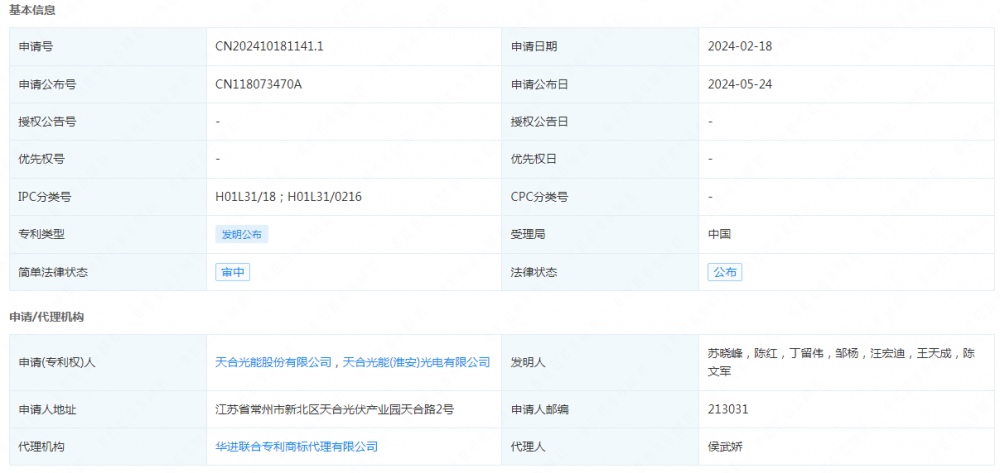Select application number CN202410181141.1
Screen dimensions: 1000x473
(269, 47)
